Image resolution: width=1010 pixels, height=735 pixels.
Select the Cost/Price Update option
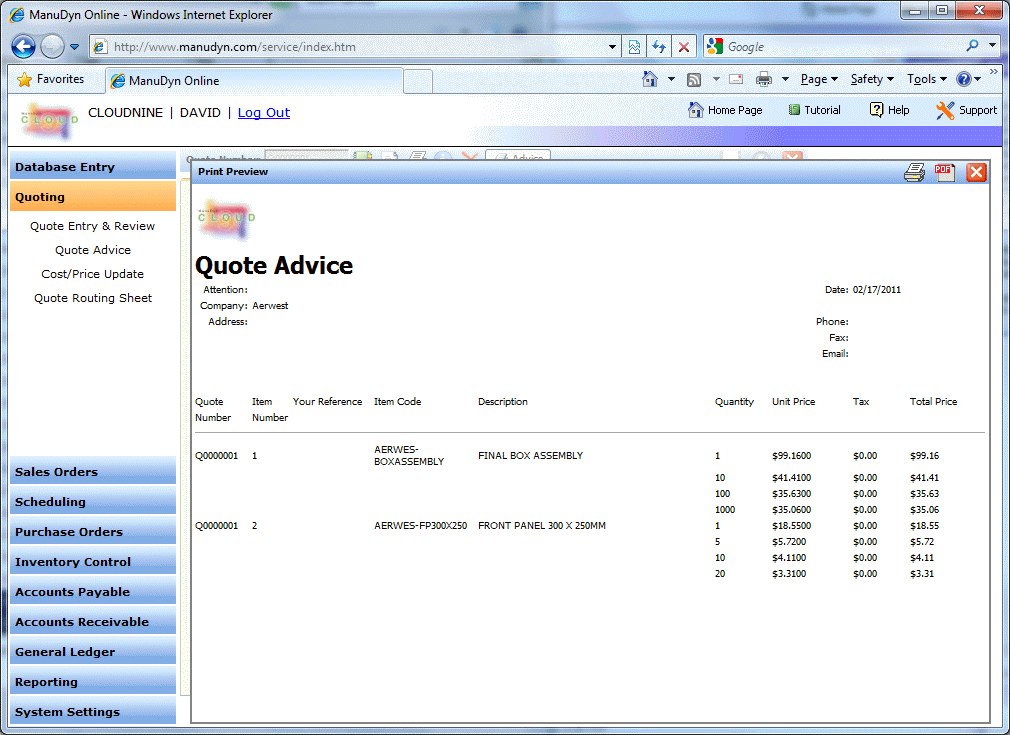pyautogui.click(x=93, y=274)
